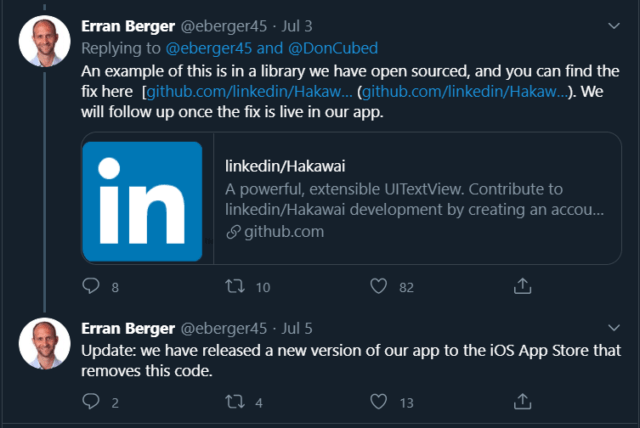This screenshot has width=640, height=428.
Task: Reply to the iOS App Store update tweet
Action: pos(91,402)
